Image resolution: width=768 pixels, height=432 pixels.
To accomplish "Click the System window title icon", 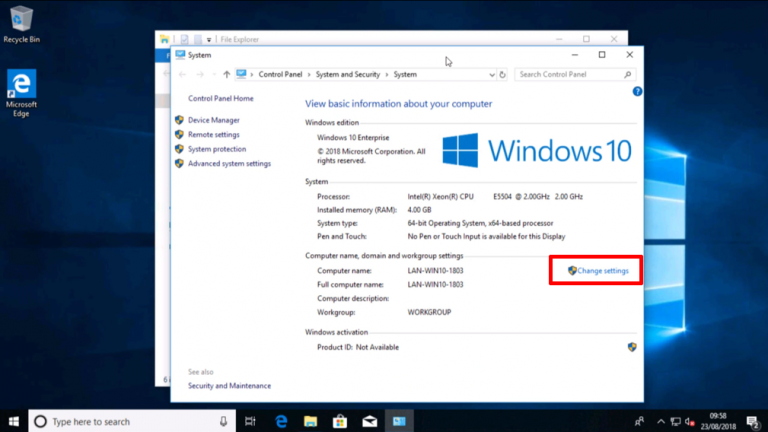I will pyautogui.click(x=180, y=55).
